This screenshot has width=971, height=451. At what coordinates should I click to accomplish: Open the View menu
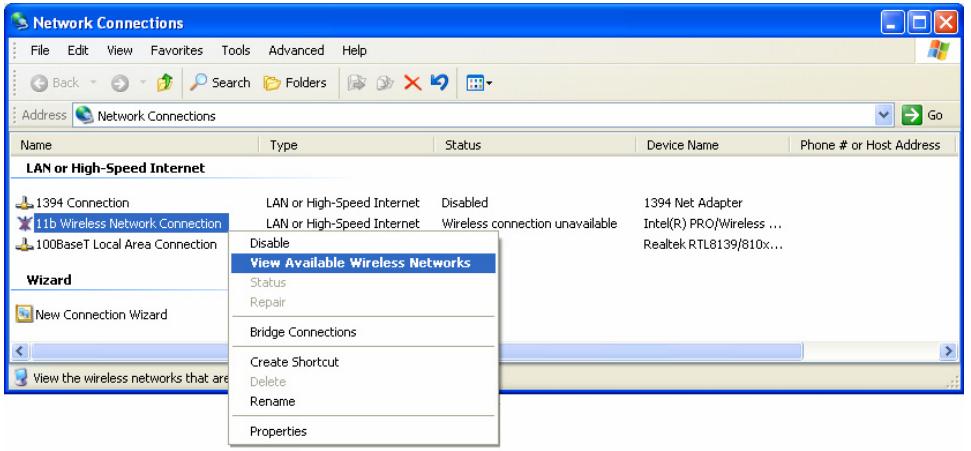click(120, 51)
